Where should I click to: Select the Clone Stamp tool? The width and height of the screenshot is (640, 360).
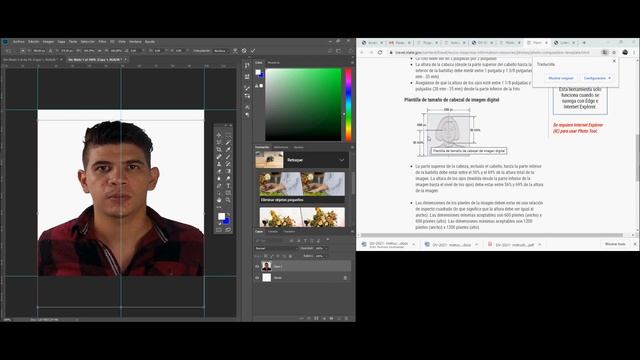tap(219, 164)
